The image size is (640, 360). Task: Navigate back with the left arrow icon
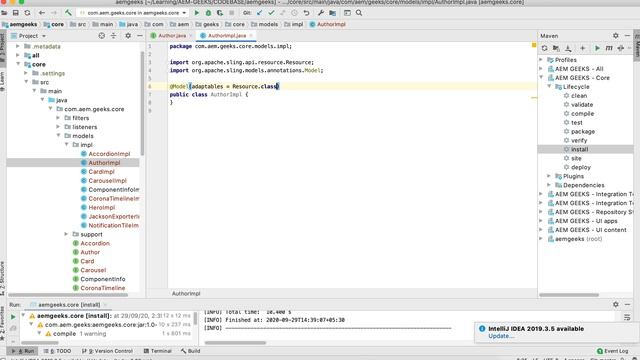42,13
